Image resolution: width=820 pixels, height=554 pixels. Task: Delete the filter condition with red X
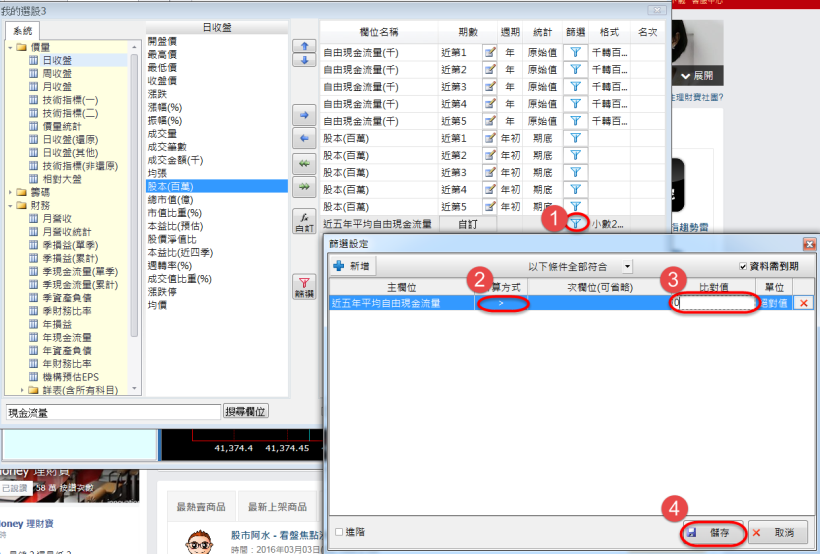[802, 303]
